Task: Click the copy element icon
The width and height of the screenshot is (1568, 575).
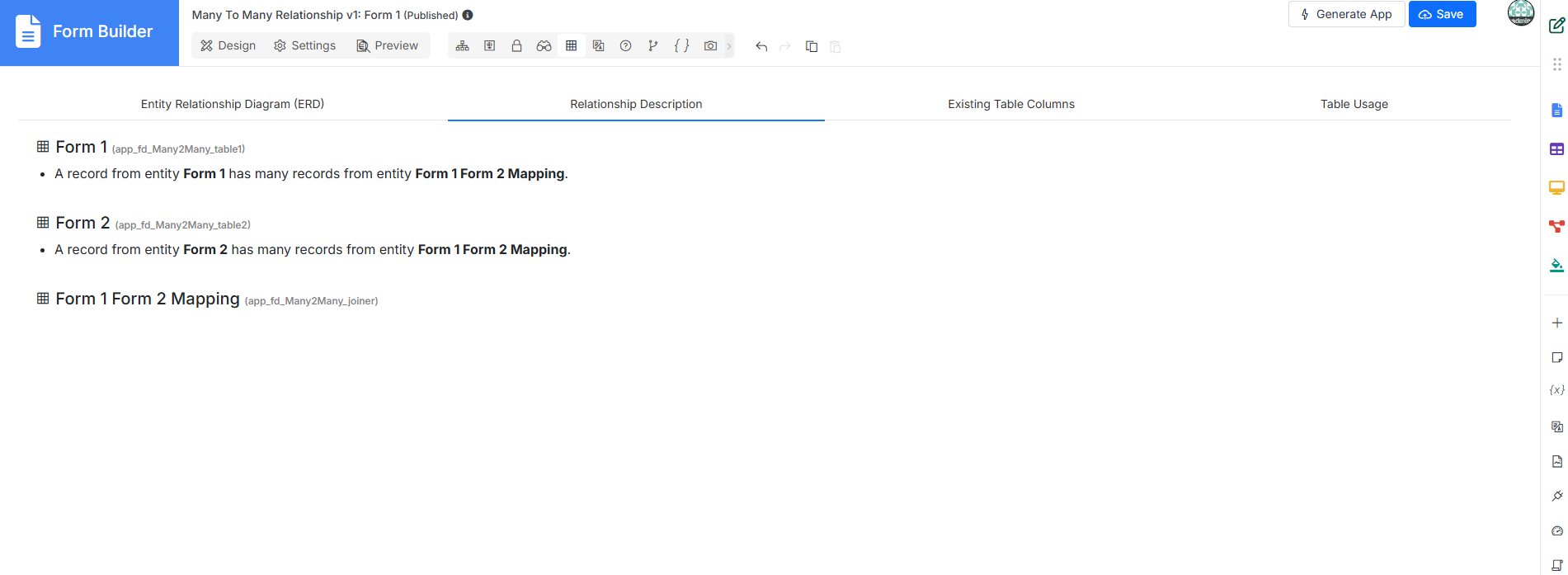Action: [812, 46]
